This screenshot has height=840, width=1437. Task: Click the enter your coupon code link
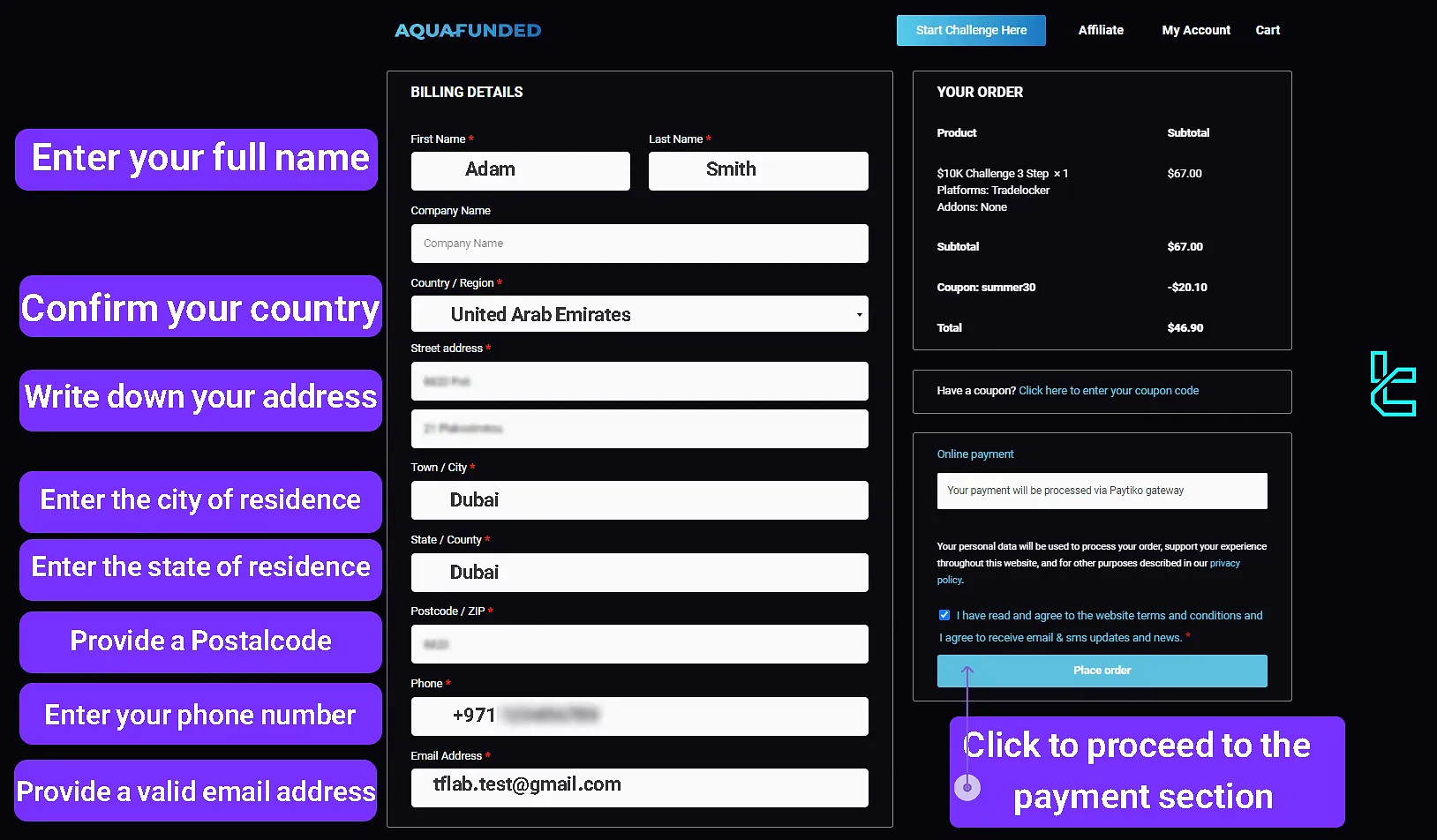pos(1109,391)
